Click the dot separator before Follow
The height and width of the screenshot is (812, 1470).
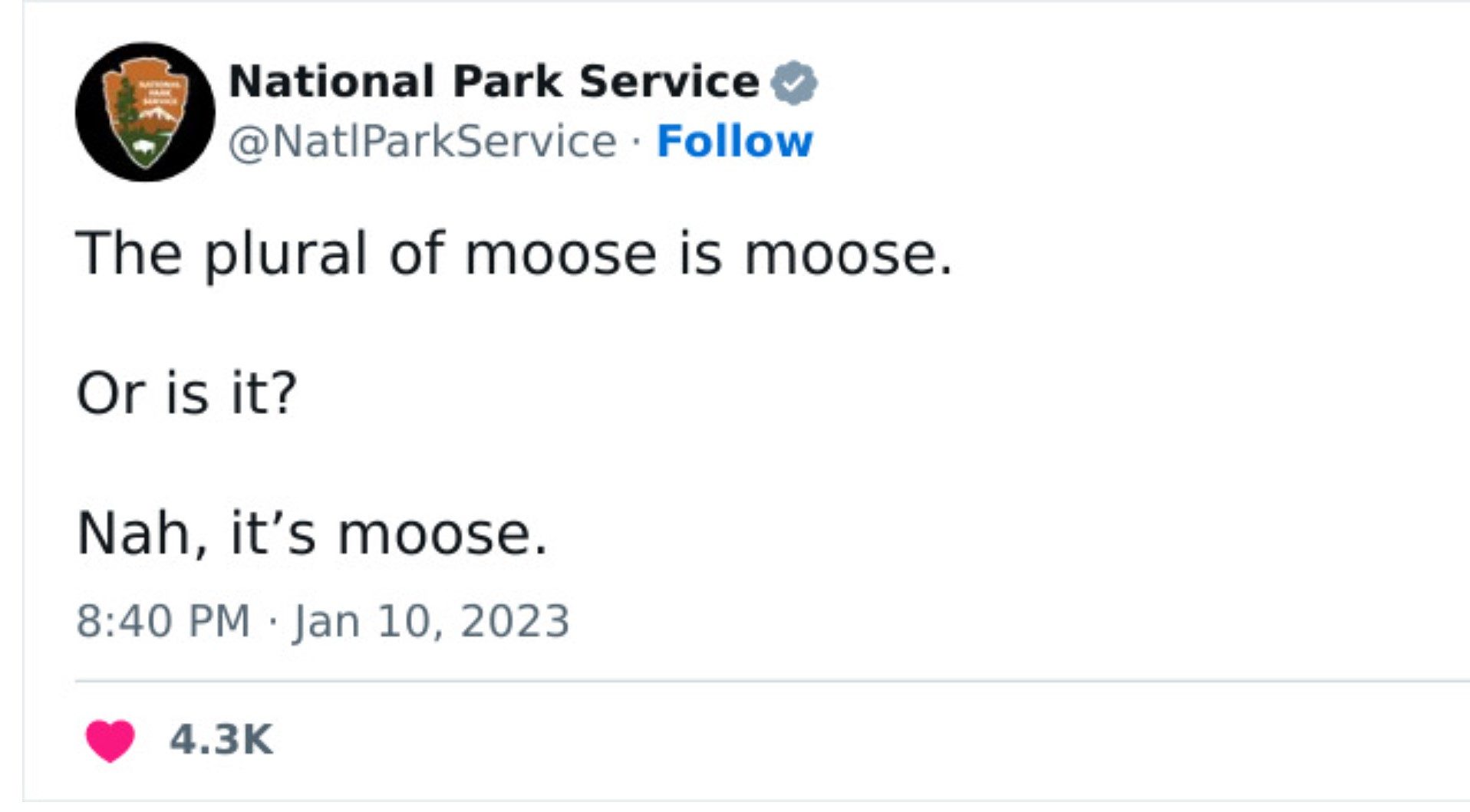(x=636, y=143)
